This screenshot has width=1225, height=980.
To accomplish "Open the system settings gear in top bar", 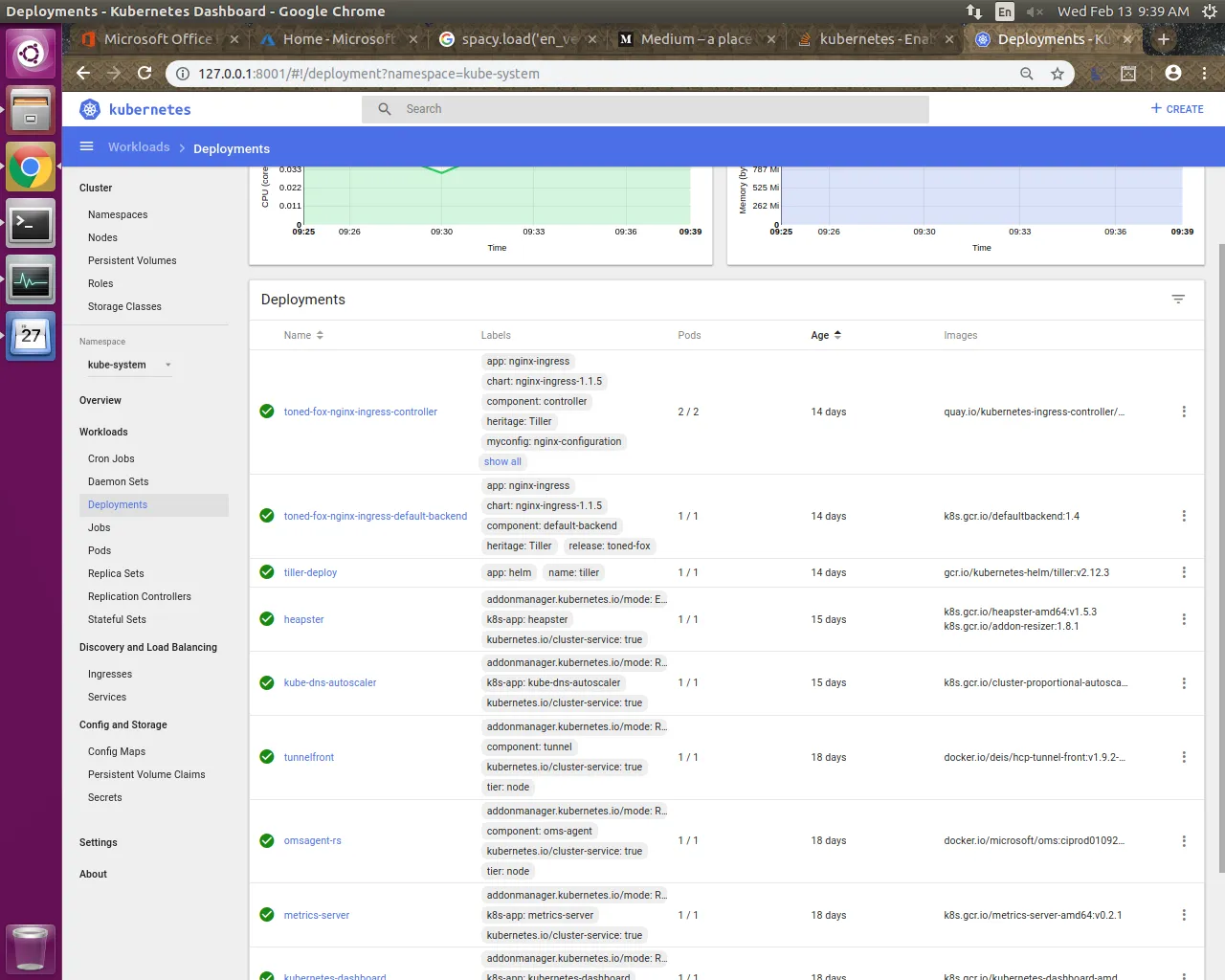I will tap(1209, 11).
